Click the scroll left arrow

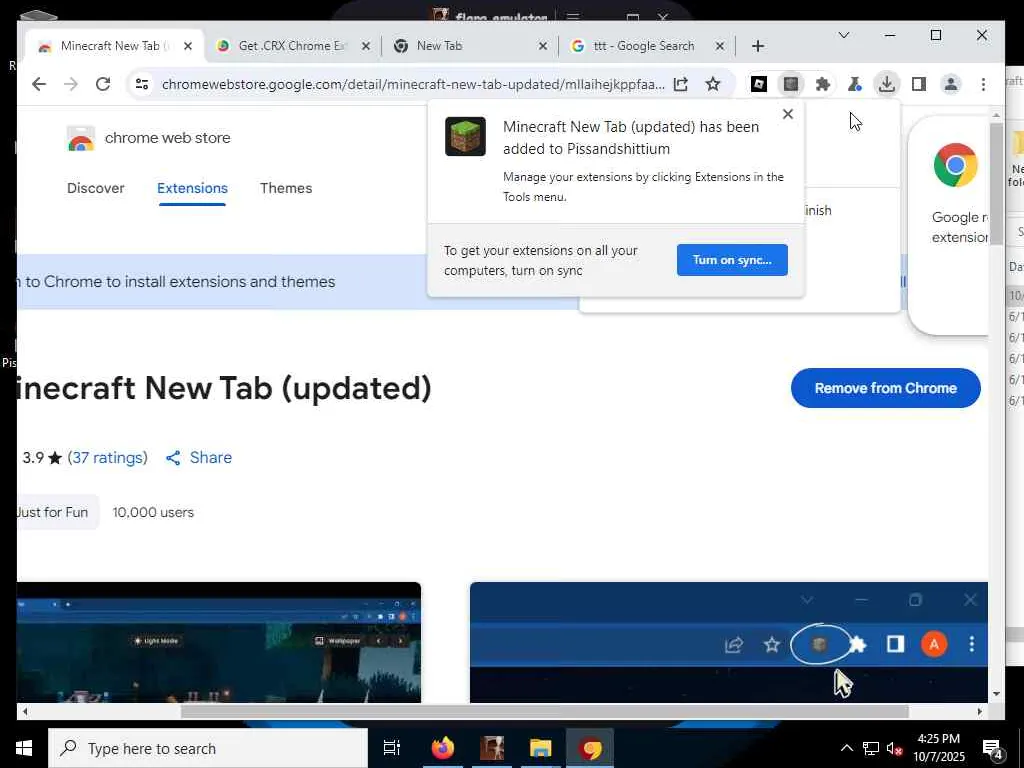(x=25, y=711)
